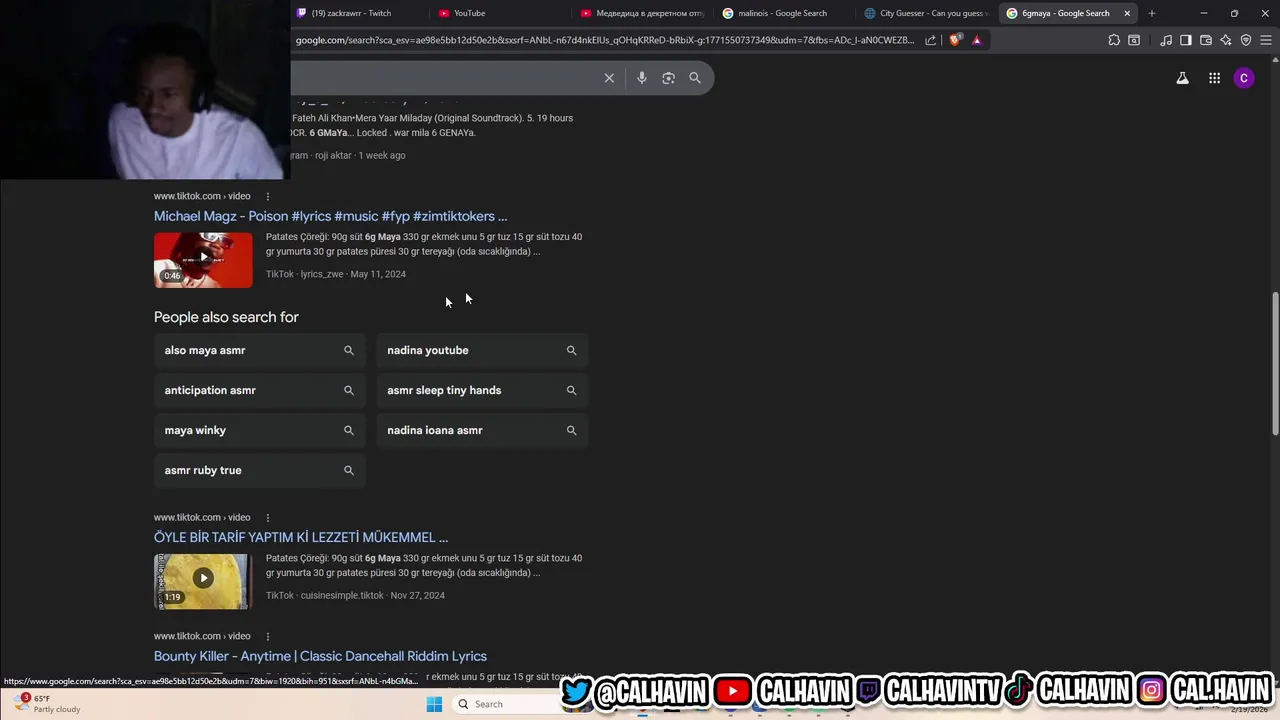Switch to malinois Google Search tab

pyautogui.click(x=785, y=13)
